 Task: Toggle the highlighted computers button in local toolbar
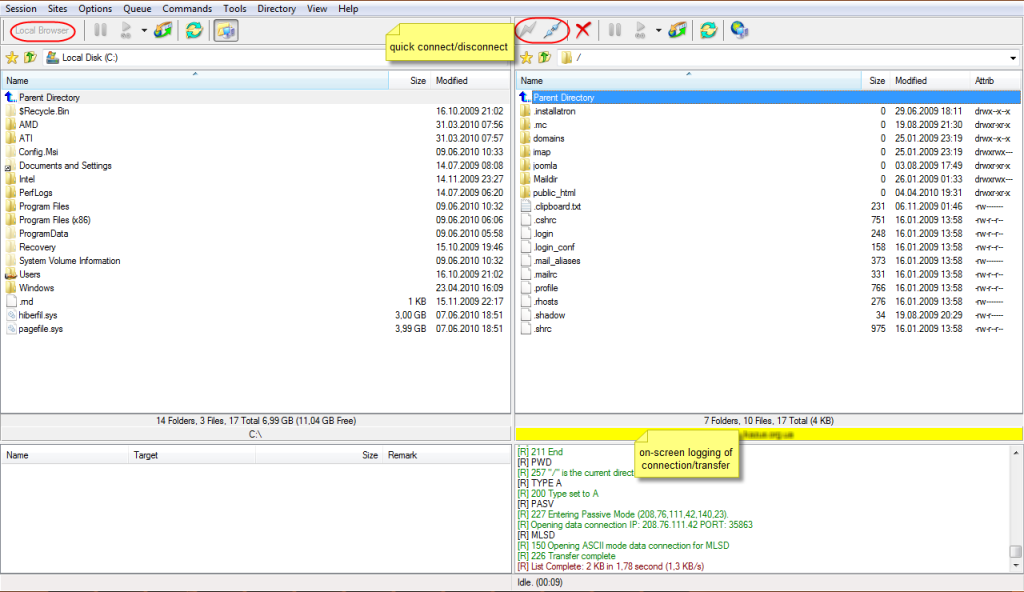[226, 31]
